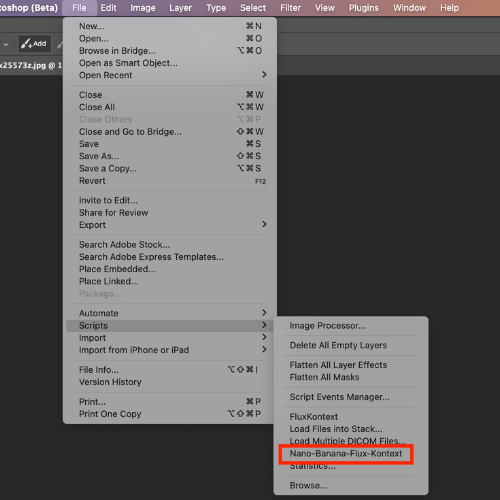This screenshot has width=500, height=500.
Task: Open Script Events Manager...
Action: tap(351, 397)
